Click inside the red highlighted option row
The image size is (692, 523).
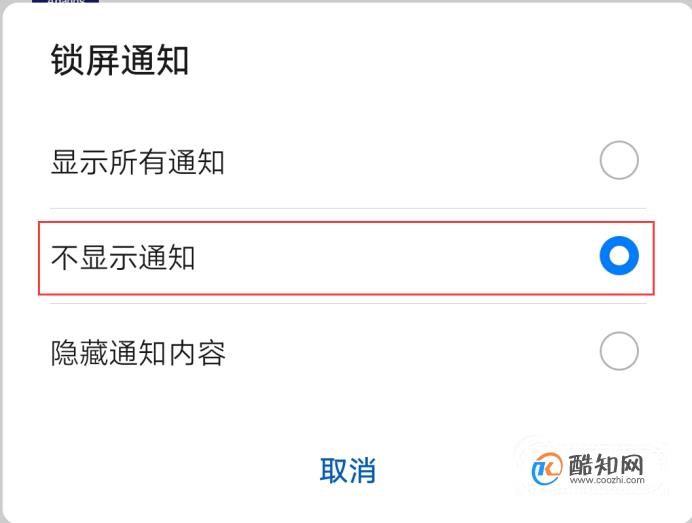coord(346,258)
